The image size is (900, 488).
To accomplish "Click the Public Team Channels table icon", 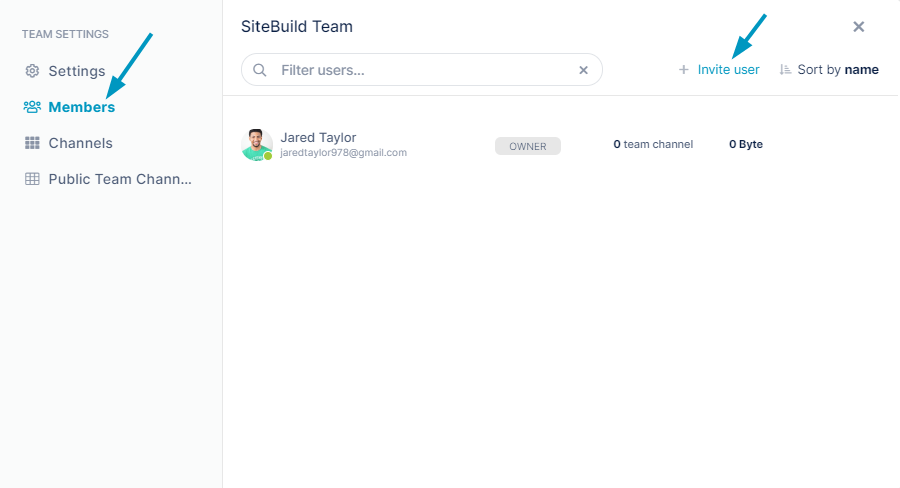I will (32, 179).
